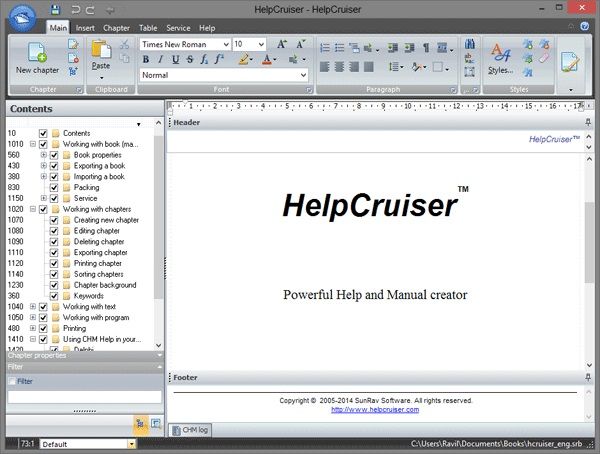This screenshot has height=454, width=600.
Task: Toggle checkbox for Creating new chapter
Action: [54, 220]
